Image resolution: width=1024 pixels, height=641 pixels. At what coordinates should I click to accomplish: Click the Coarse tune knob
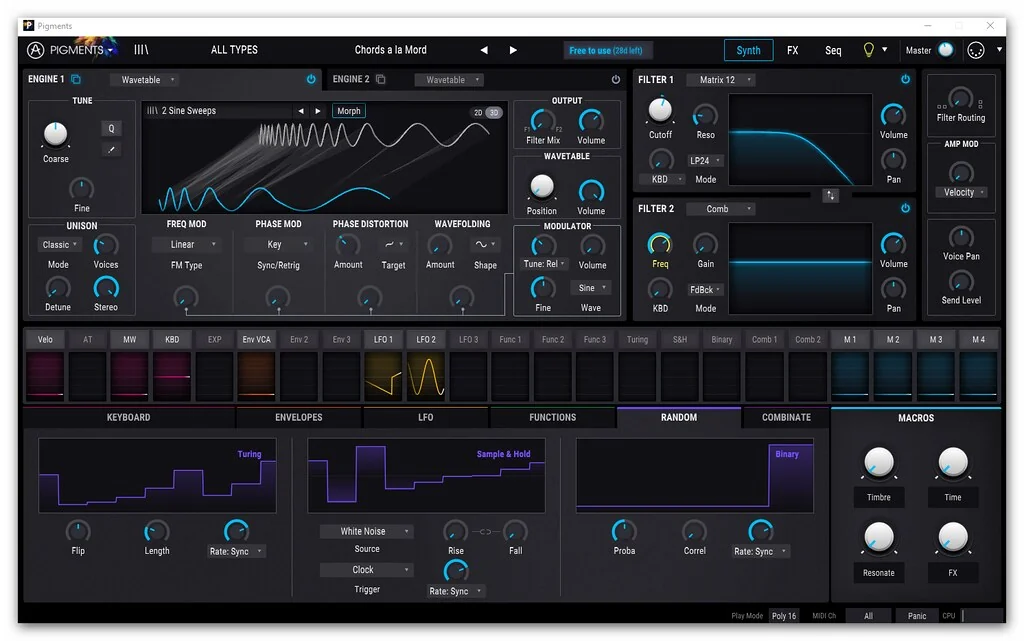56,134
